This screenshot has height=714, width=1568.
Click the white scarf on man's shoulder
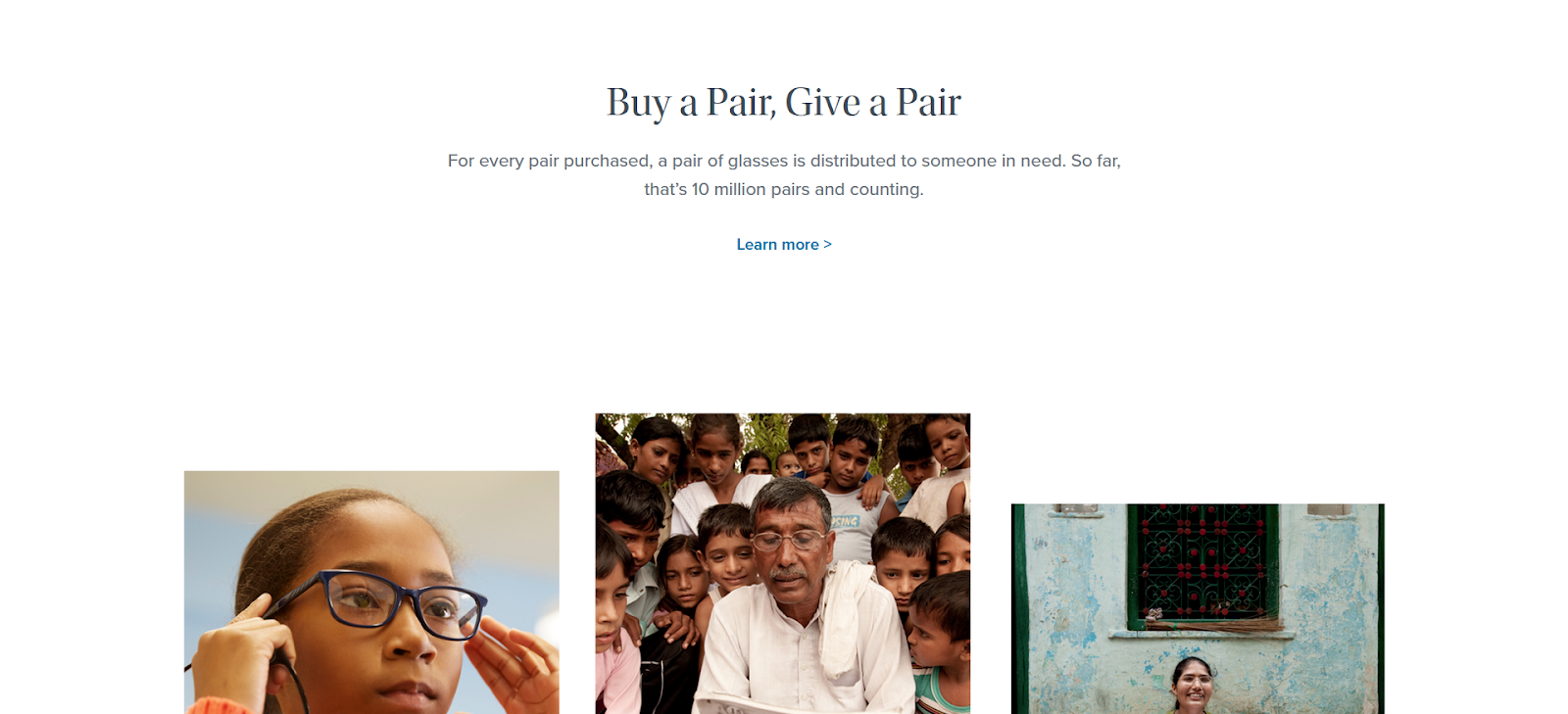click(845, 619)
